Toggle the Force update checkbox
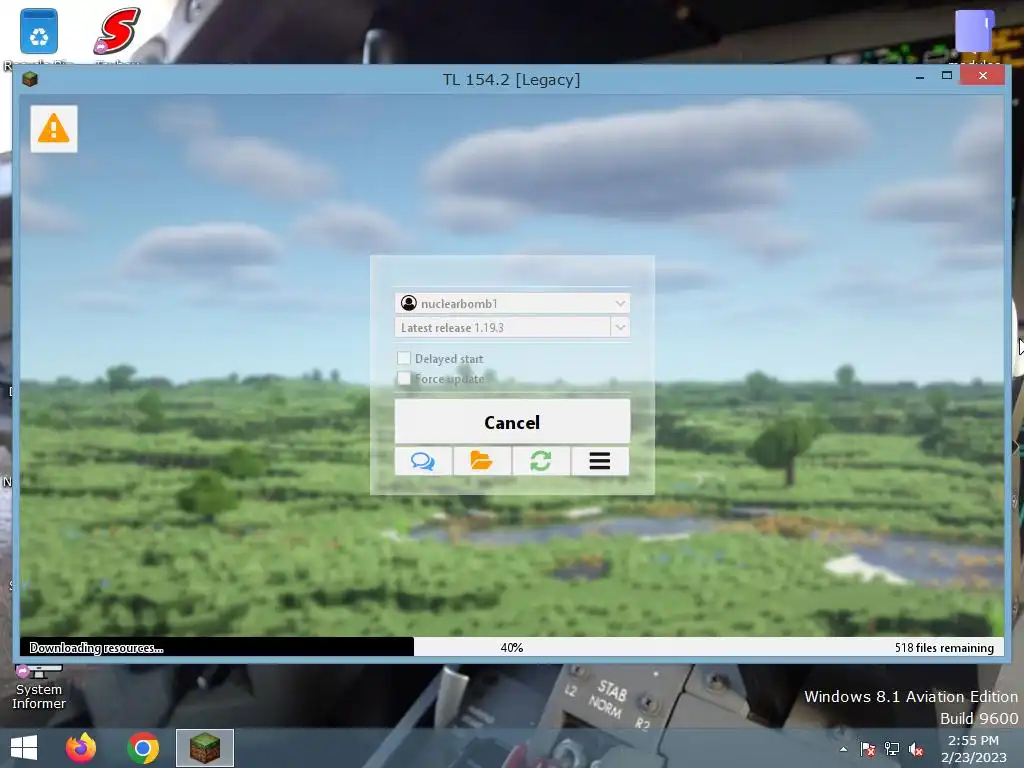This screenshot has width=1024, height=768. pyautogui.click(x=404, y=378)
